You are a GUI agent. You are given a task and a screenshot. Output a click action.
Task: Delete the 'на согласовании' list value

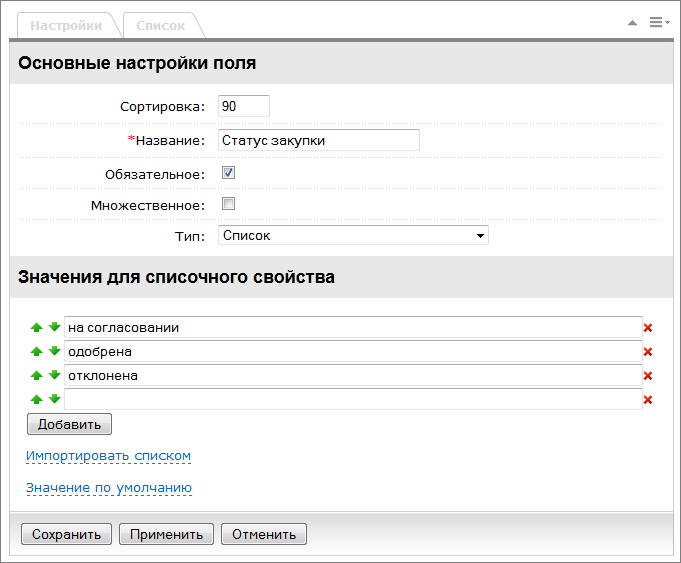(648, 328)
